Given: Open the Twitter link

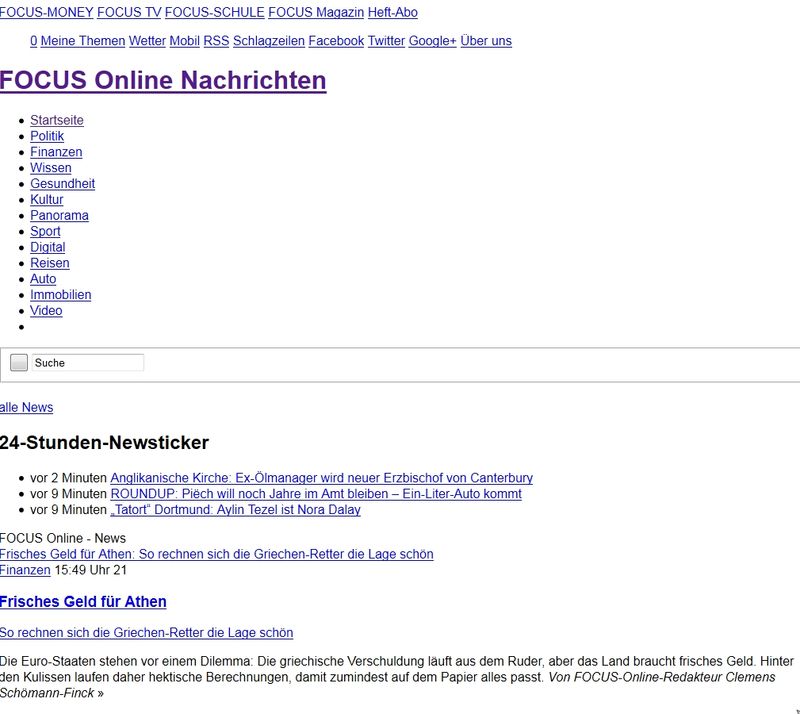Looking at the screenshot, I should click(386, 41).
